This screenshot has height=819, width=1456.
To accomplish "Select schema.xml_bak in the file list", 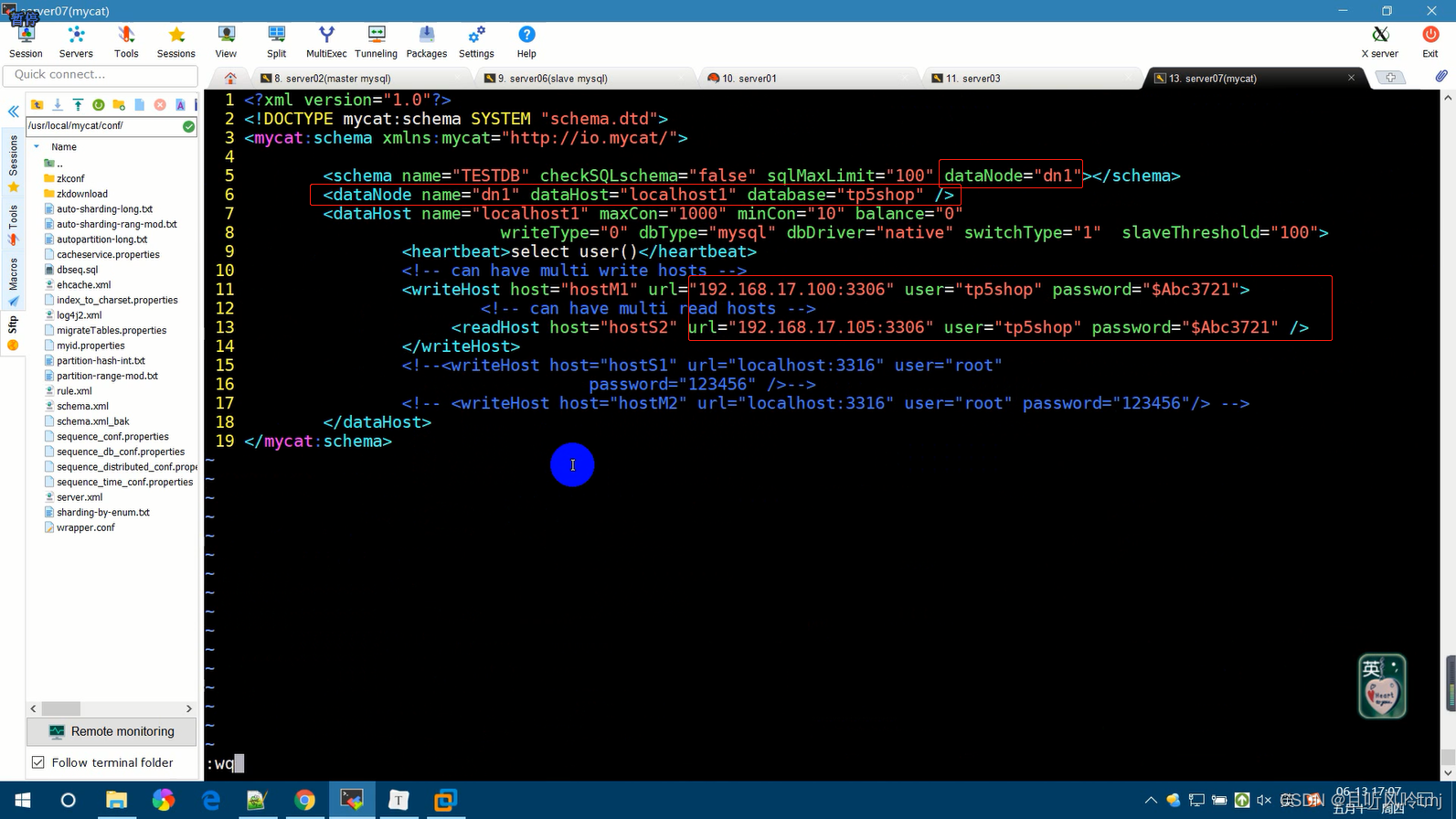I will (x=92, y=421).
